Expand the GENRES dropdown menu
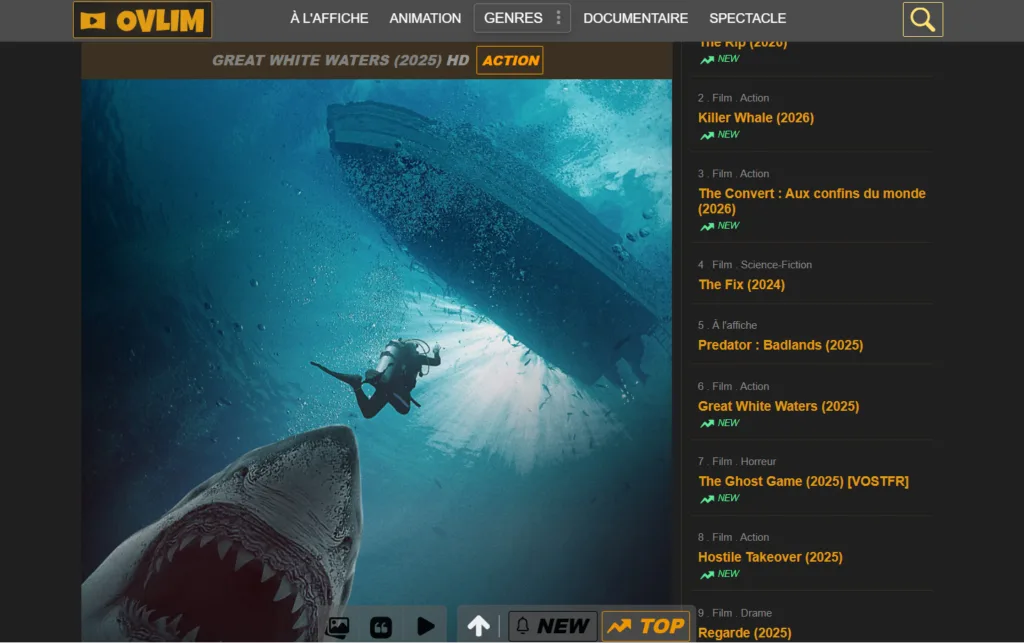The image size is (1024, 643). click(513, 18)
